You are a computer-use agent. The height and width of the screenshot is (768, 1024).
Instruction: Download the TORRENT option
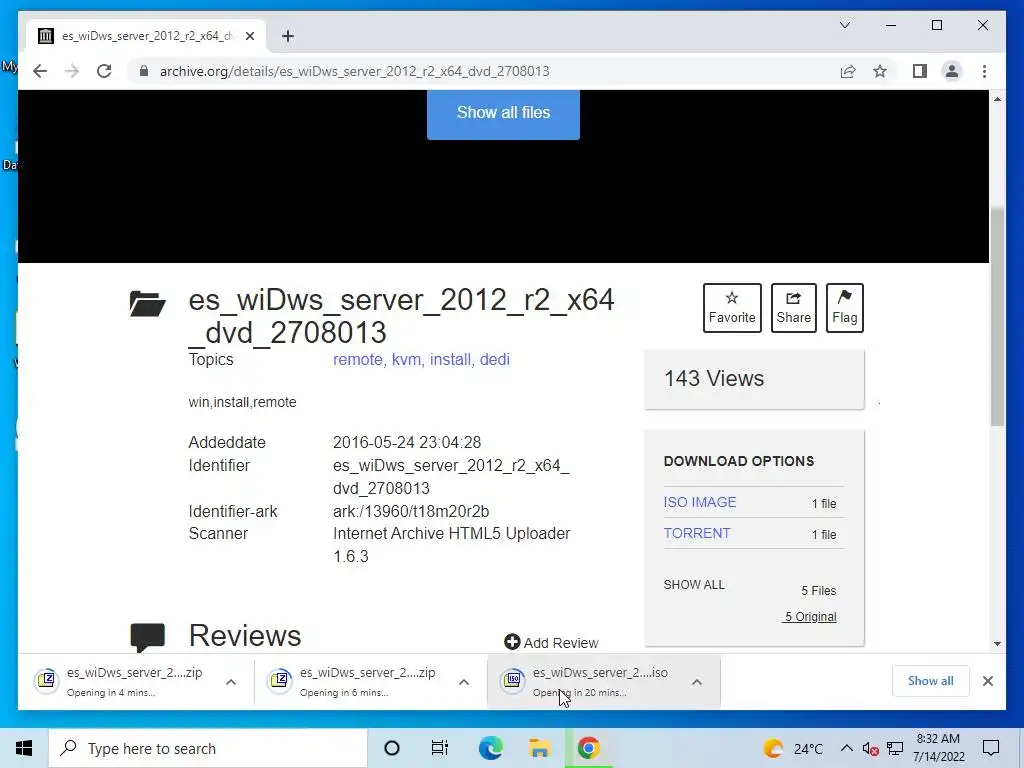pyautogui.click(x=697, y=534)
